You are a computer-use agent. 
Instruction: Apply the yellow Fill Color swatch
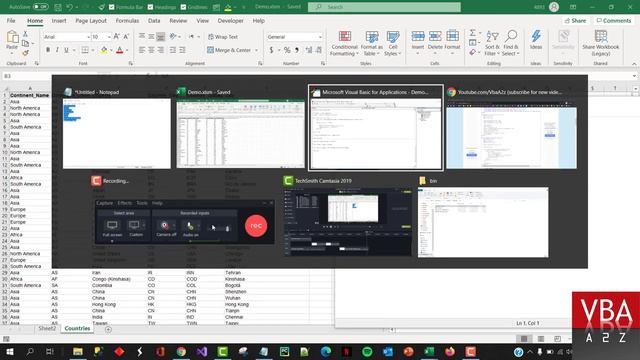pyautogui.click(x=104, y=50)
